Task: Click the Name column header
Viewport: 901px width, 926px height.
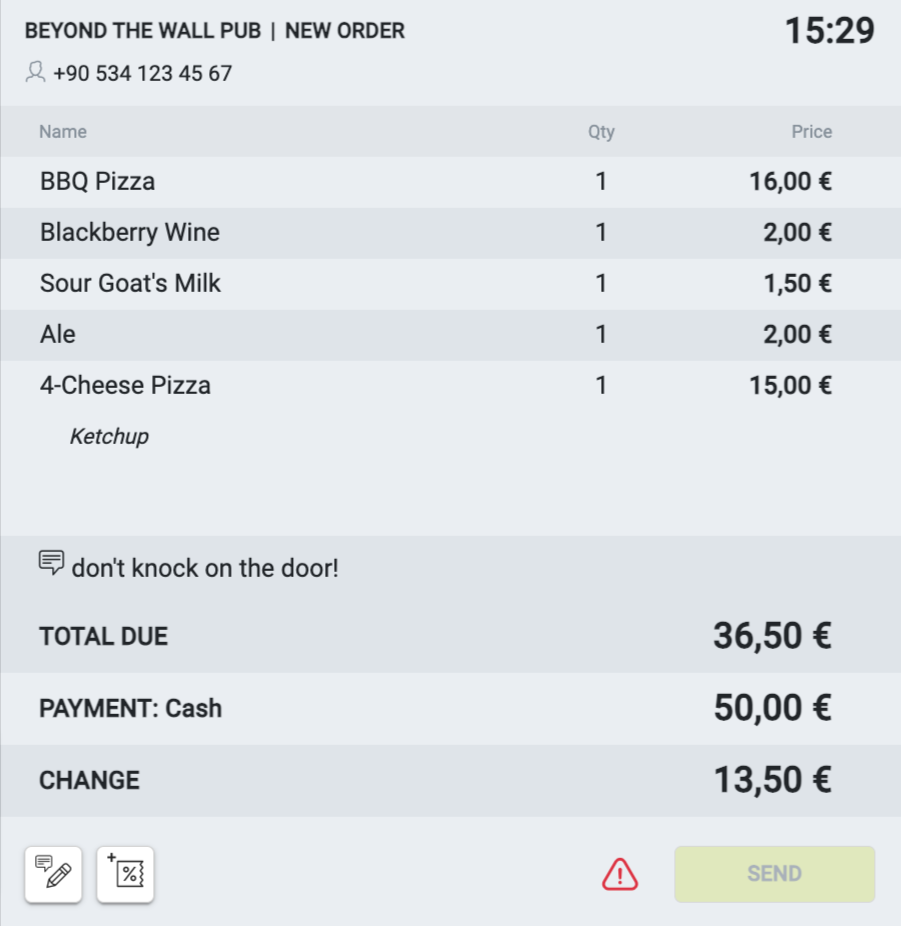Action: tap(63, 132)
